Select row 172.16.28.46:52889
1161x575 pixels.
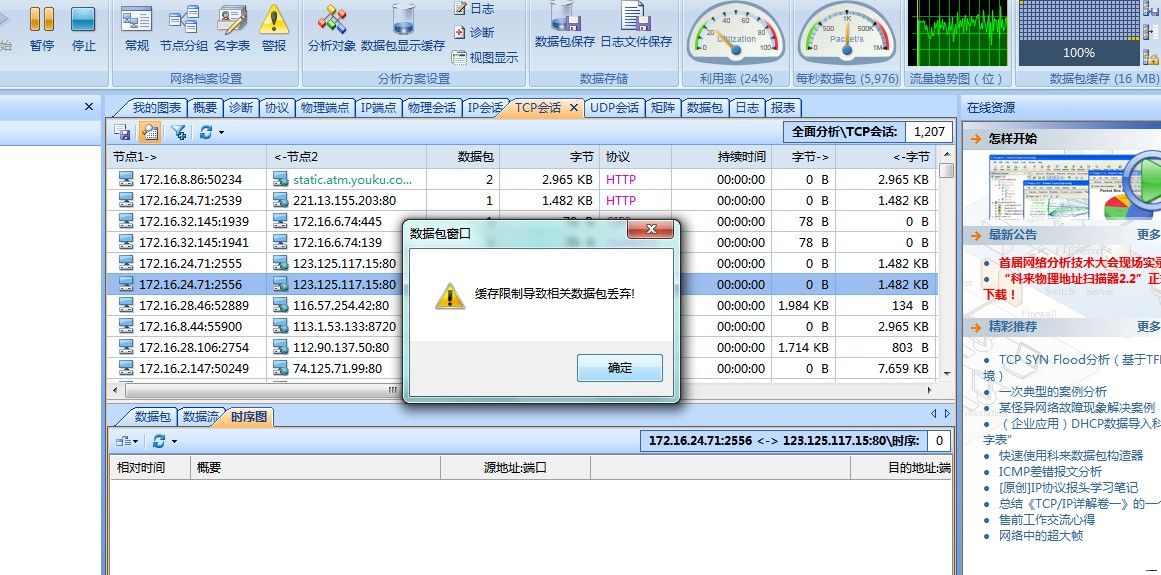522,305
